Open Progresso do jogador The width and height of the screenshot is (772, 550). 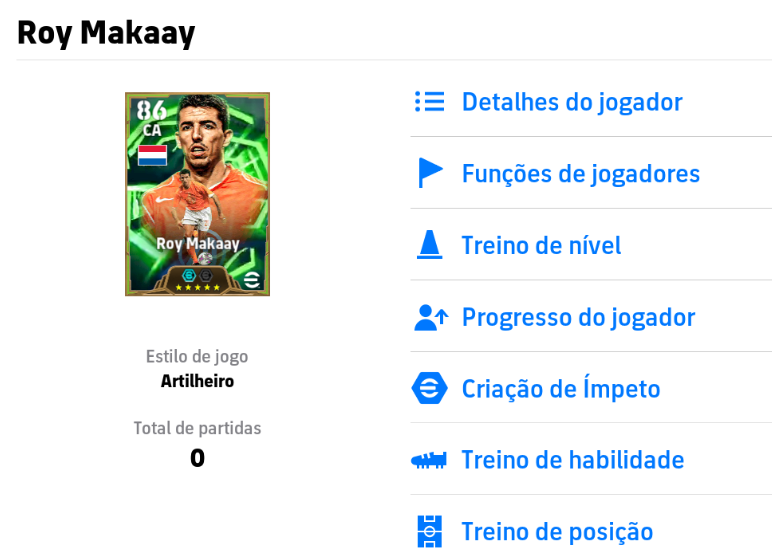[579, 317]
